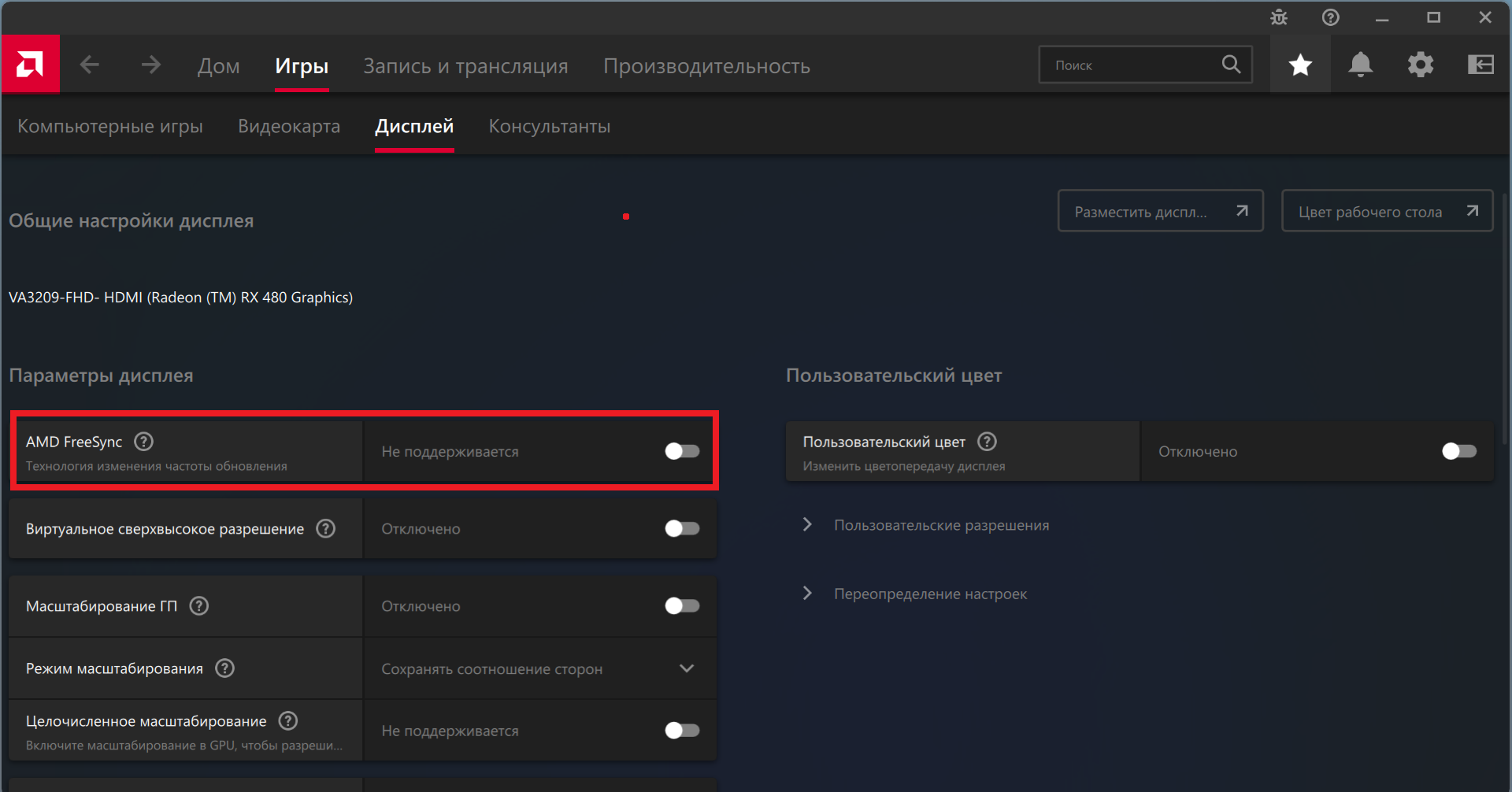
Task: Switch to Видеокарта subtab
Action: click(289, 126)
